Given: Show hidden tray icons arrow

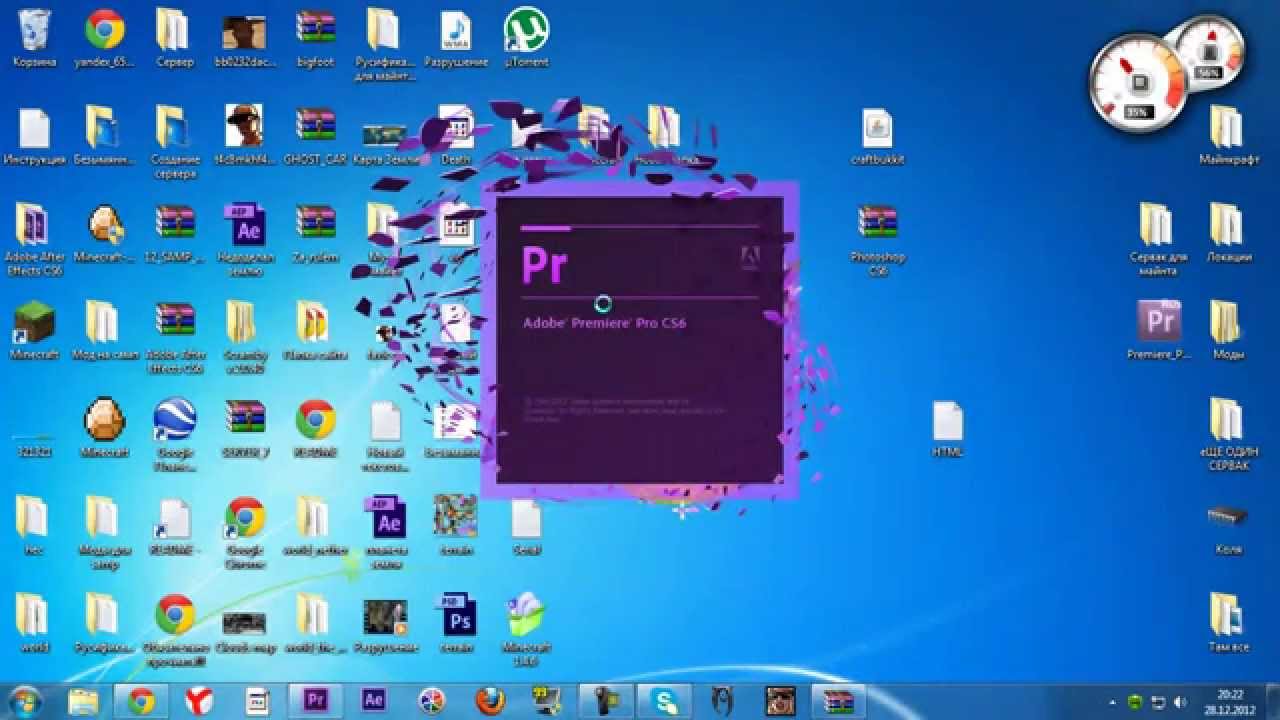Looking at the screenshot, I should pos(1114,702).
